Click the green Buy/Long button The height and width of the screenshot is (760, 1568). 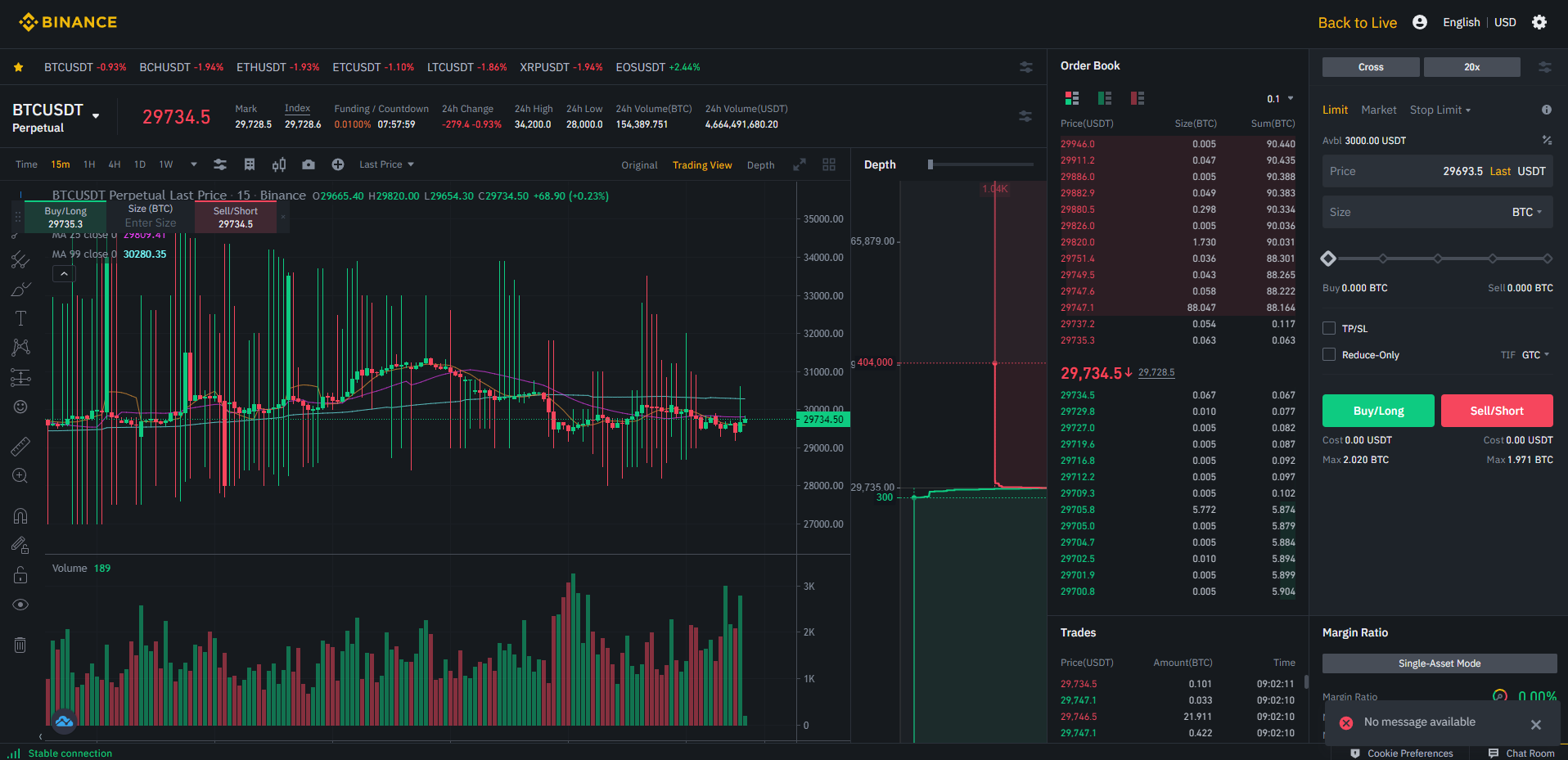1378,411
